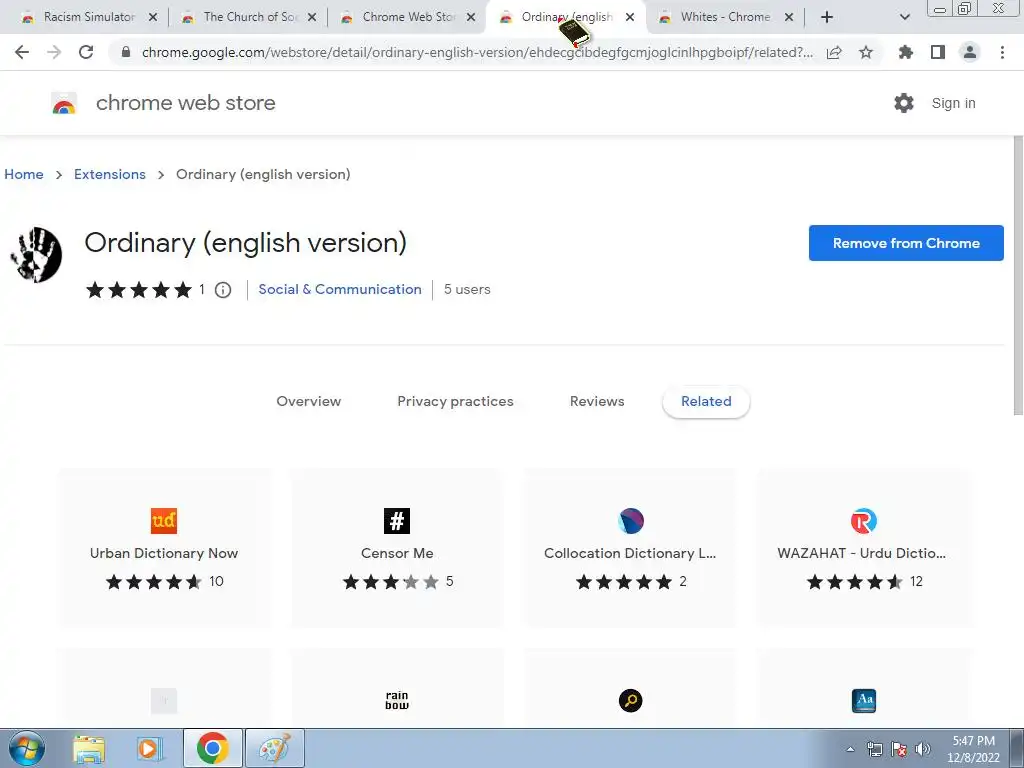Go to Extensions breadcrumb link
1024x768 pixels.
[x=110, y=174]
